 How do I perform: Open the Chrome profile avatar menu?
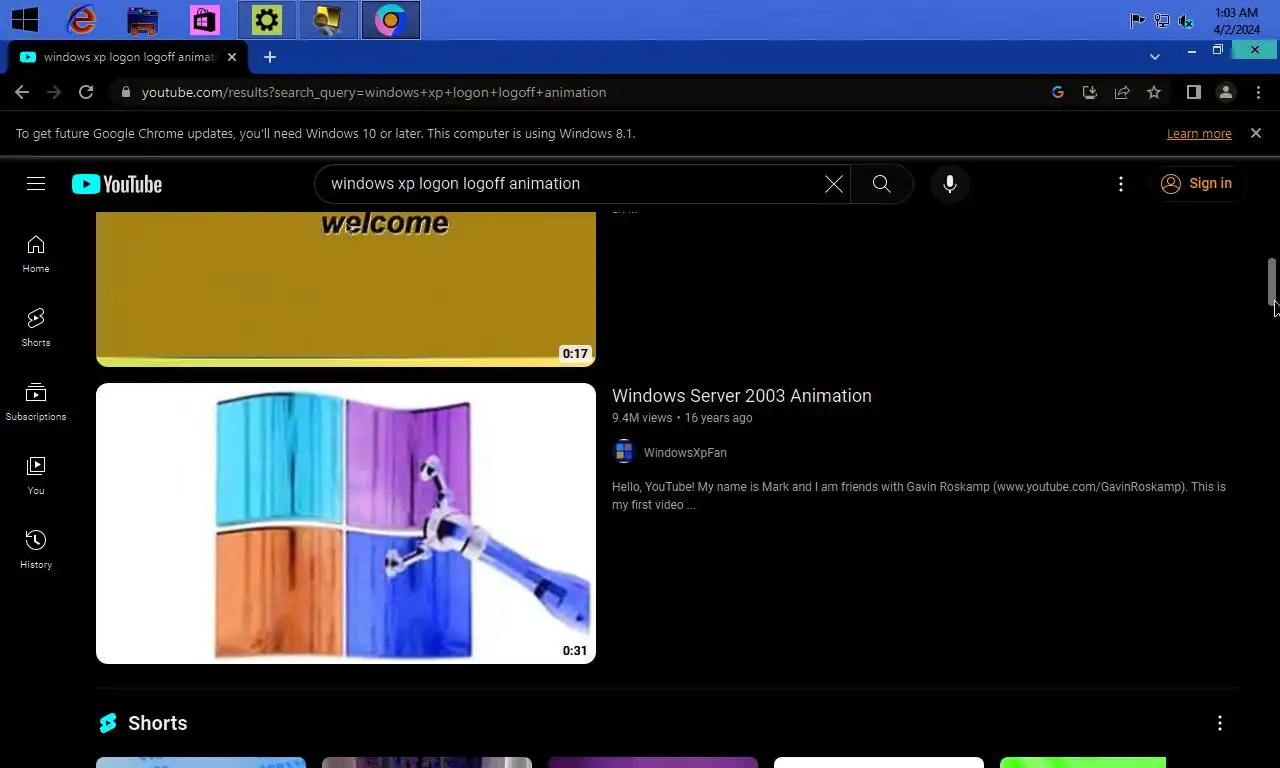tap(1226, 92)
